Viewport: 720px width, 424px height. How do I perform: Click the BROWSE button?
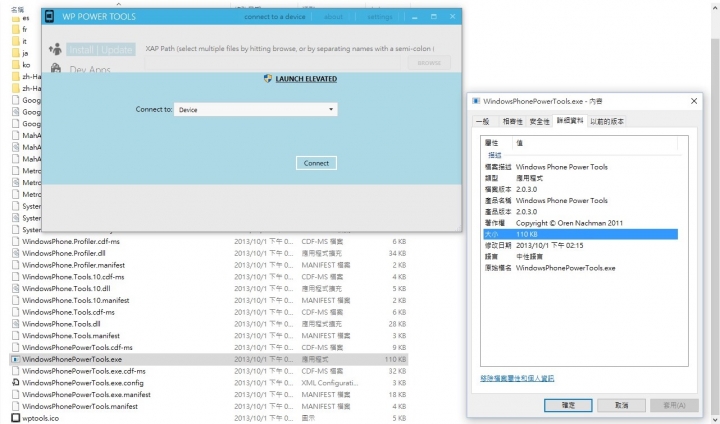pyautogui.click(x=429, y=63)
